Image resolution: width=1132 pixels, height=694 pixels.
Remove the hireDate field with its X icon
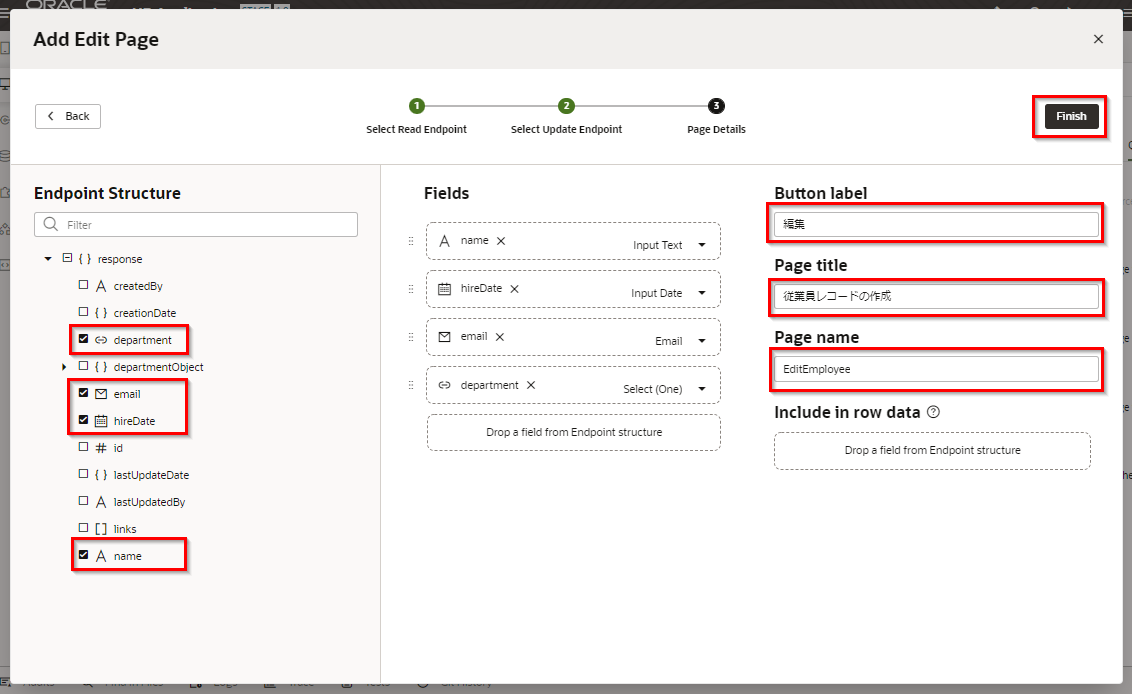[x=514, y=289]
